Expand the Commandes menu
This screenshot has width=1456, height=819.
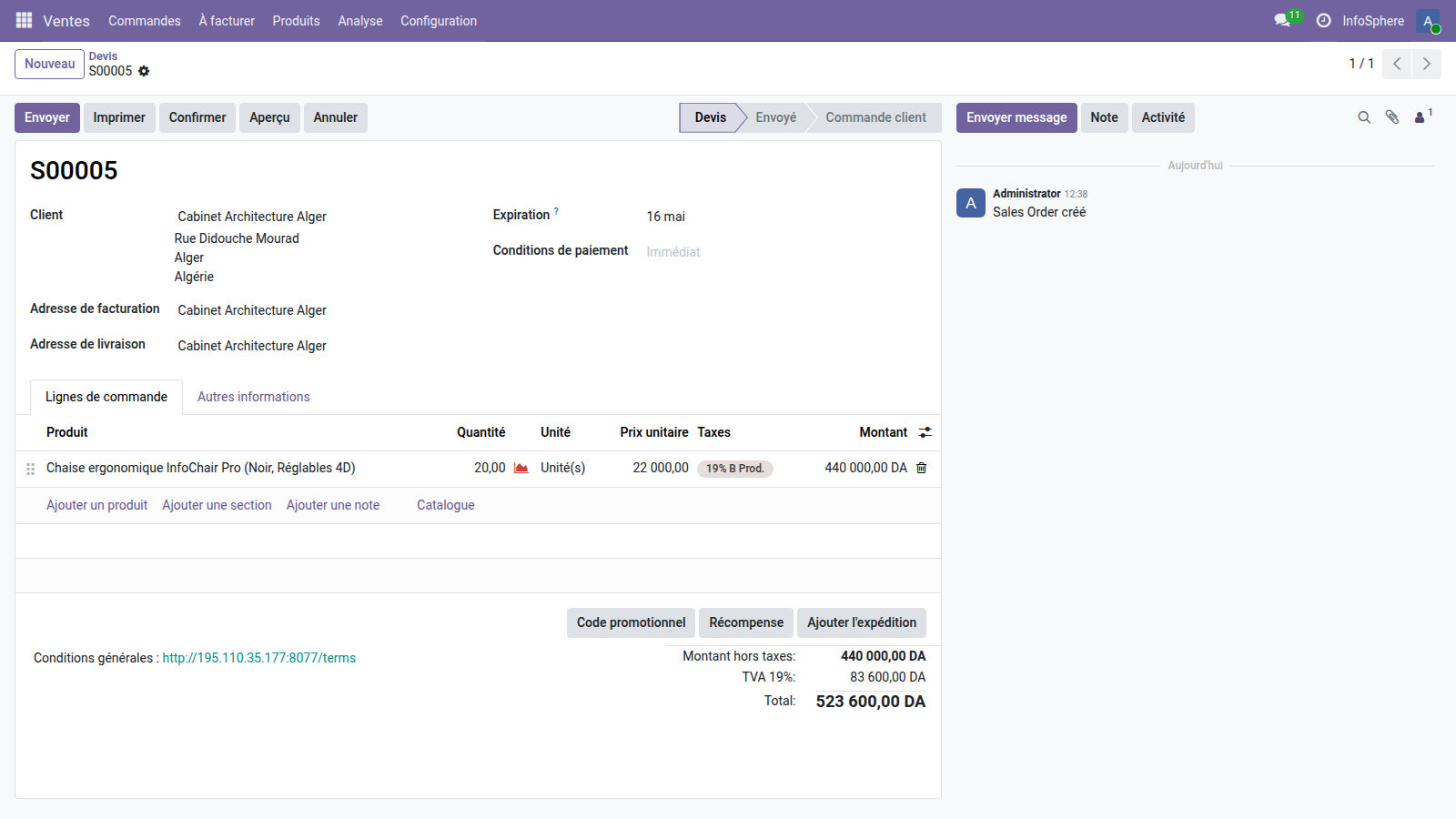(x=144, y=21)
